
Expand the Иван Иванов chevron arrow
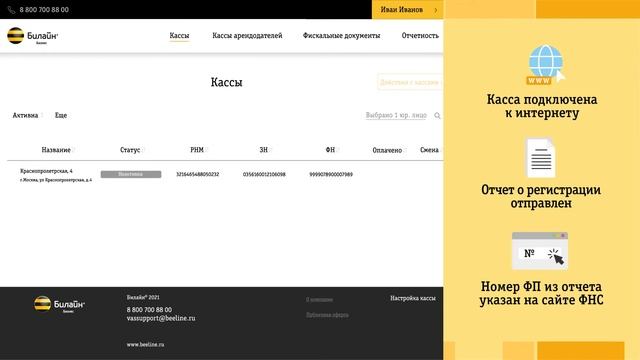click(436, 10)
